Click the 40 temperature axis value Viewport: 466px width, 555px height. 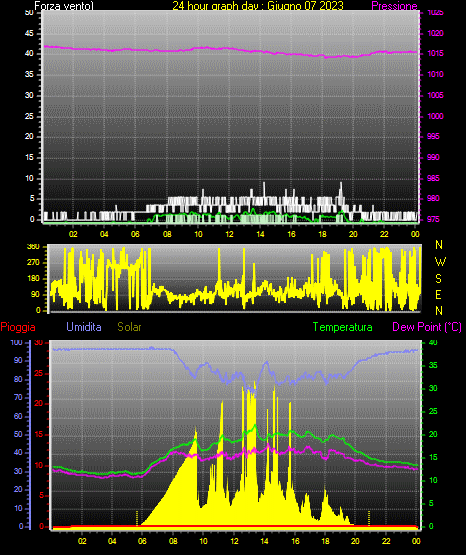pyautogui.click(x=433, y=343)
